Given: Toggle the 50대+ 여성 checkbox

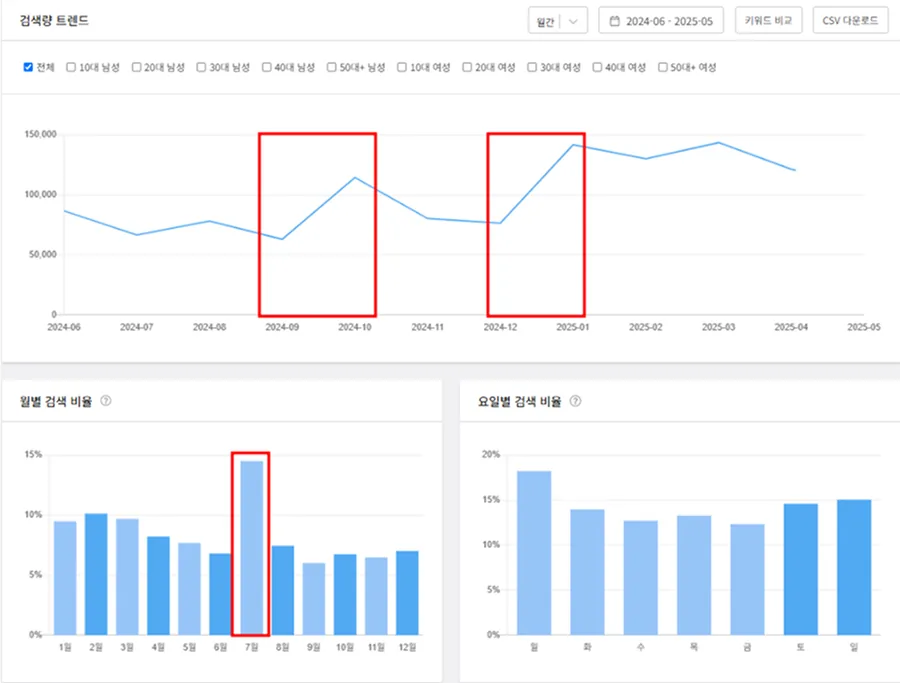Looking at the screenshot, I should click(x=663, y=67).
